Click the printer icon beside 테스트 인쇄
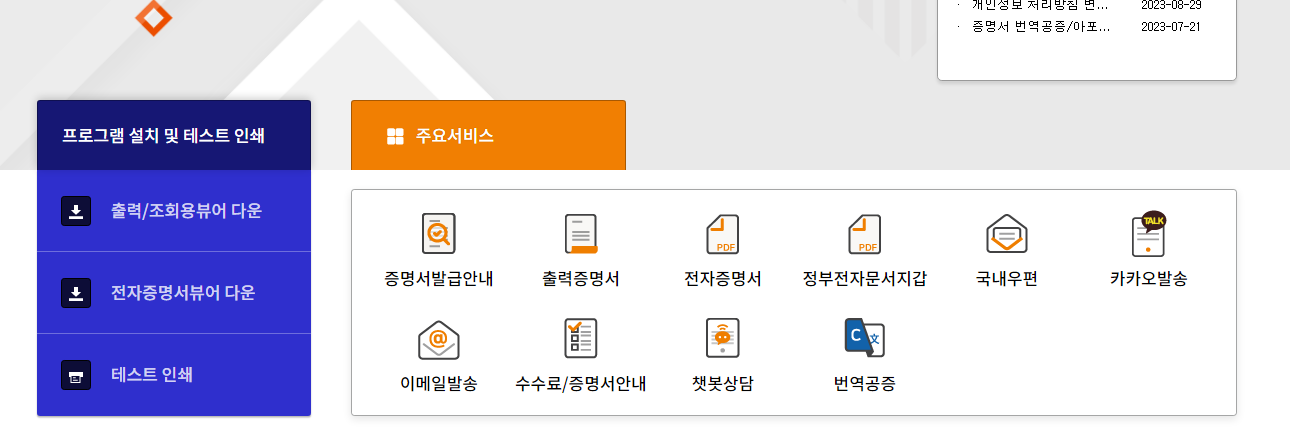The height and width of the screenshot is (444, 1290). click(76, 375)
